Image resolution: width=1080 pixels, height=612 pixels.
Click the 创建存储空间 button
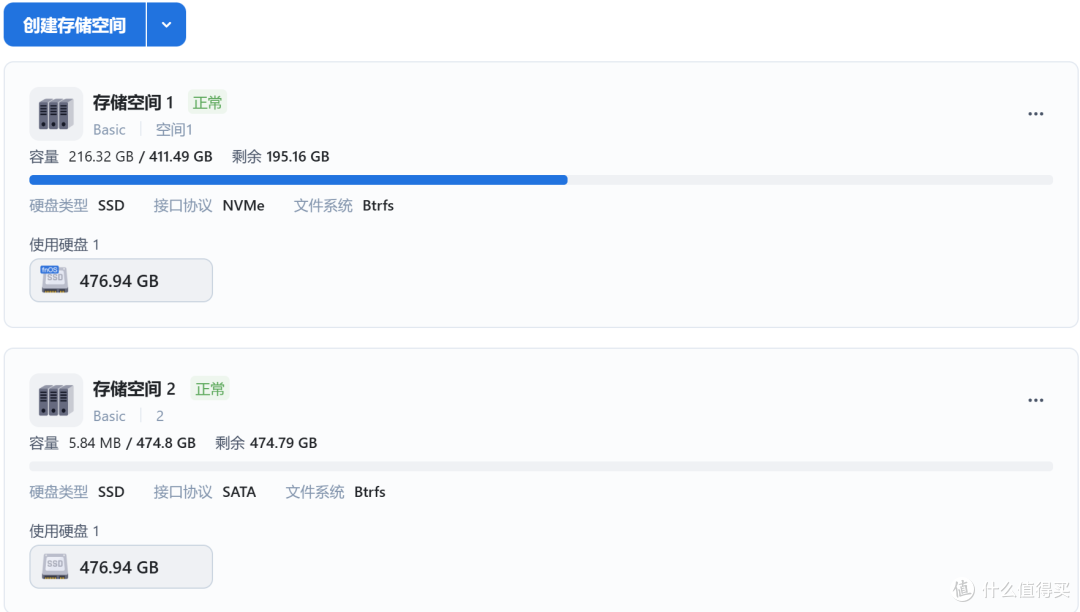(x=74, y=25)
